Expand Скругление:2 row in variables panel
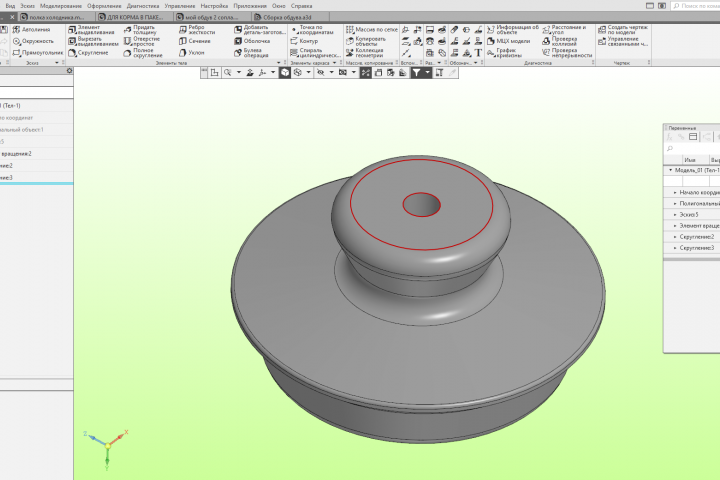Screen dimensions: 720x480 click(x=675, y=237)
